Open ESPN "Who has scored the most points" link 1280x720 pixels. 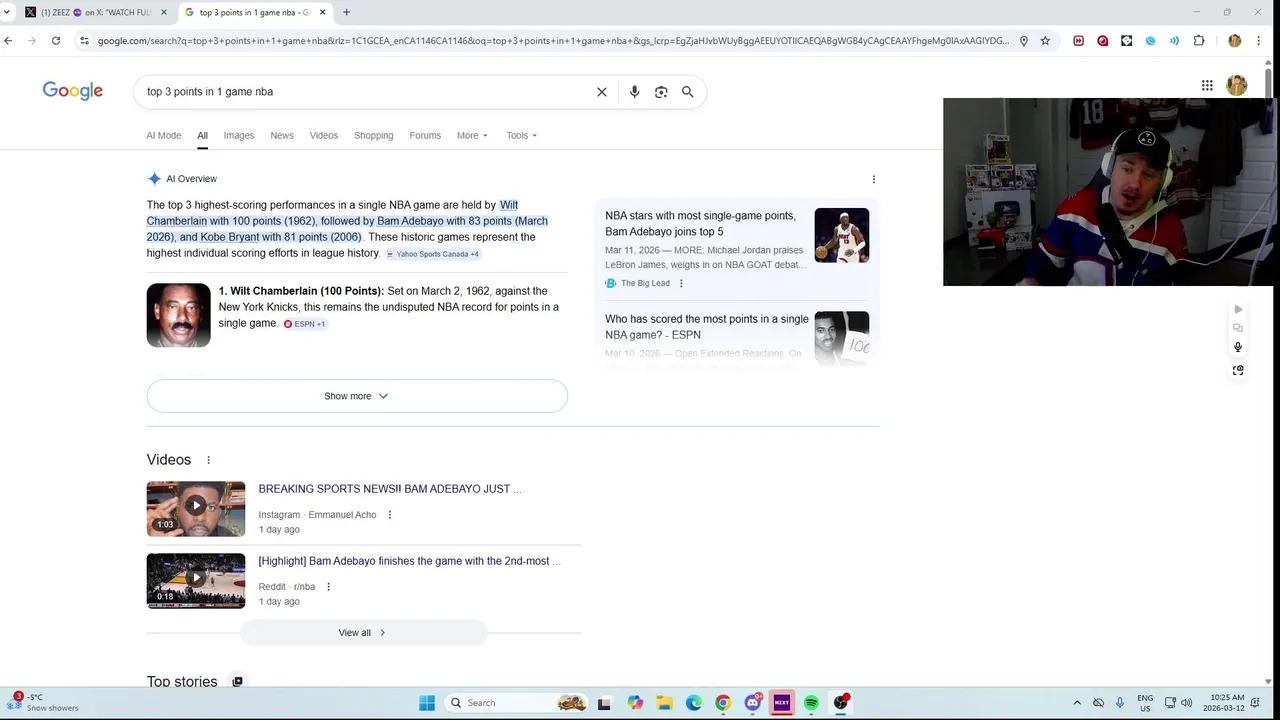pos(707,327)
